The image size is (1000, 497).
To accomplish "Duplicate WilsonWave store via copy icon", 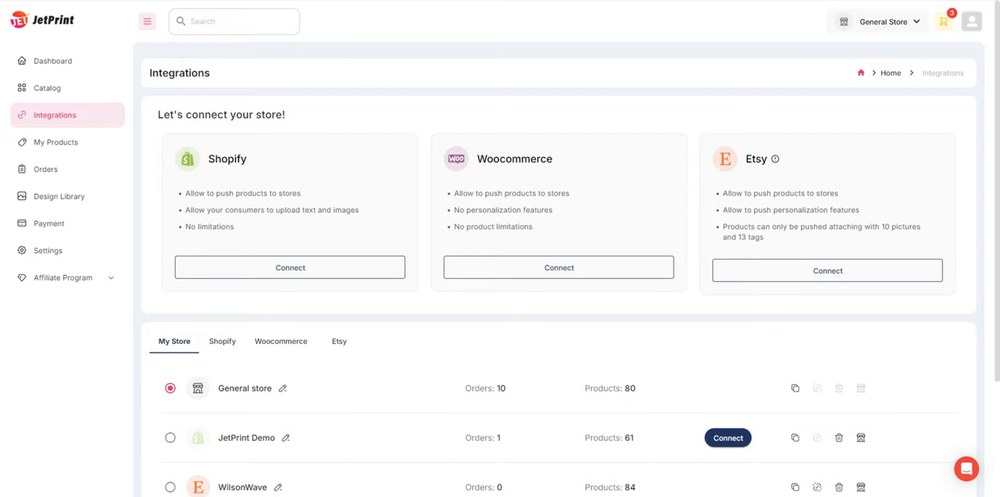I will (x=795, y=487).
